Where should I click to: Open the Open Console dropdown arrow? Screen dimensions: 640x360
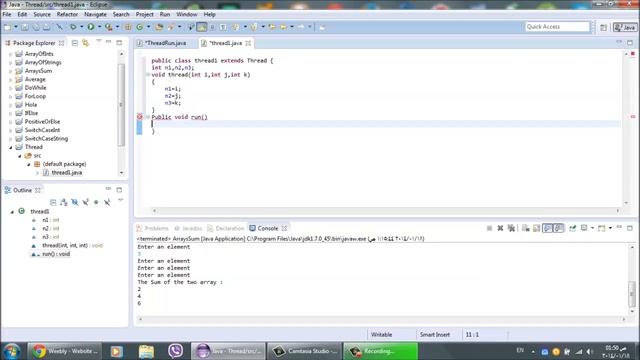[x=610, y=228]
